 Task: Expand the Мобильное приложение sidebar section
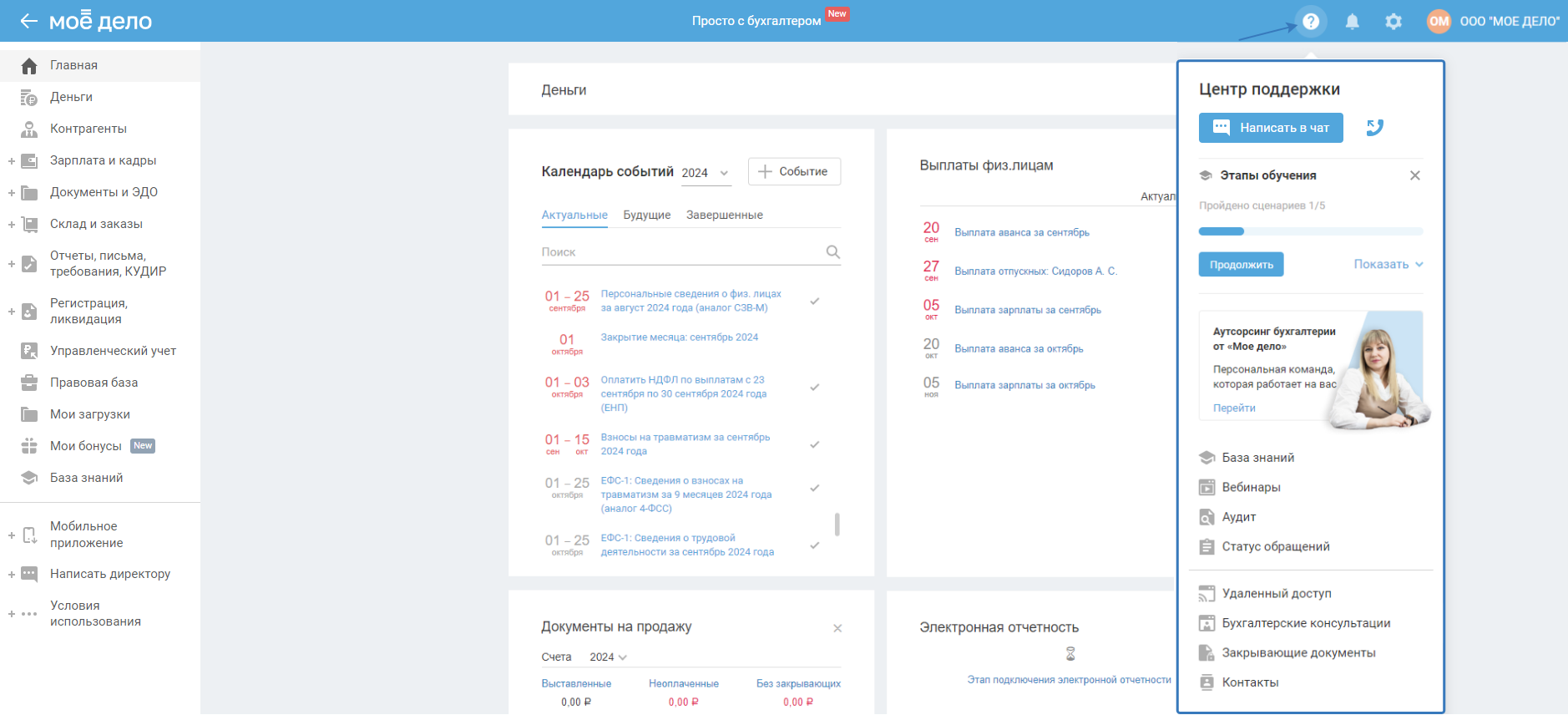click(12, 535)
